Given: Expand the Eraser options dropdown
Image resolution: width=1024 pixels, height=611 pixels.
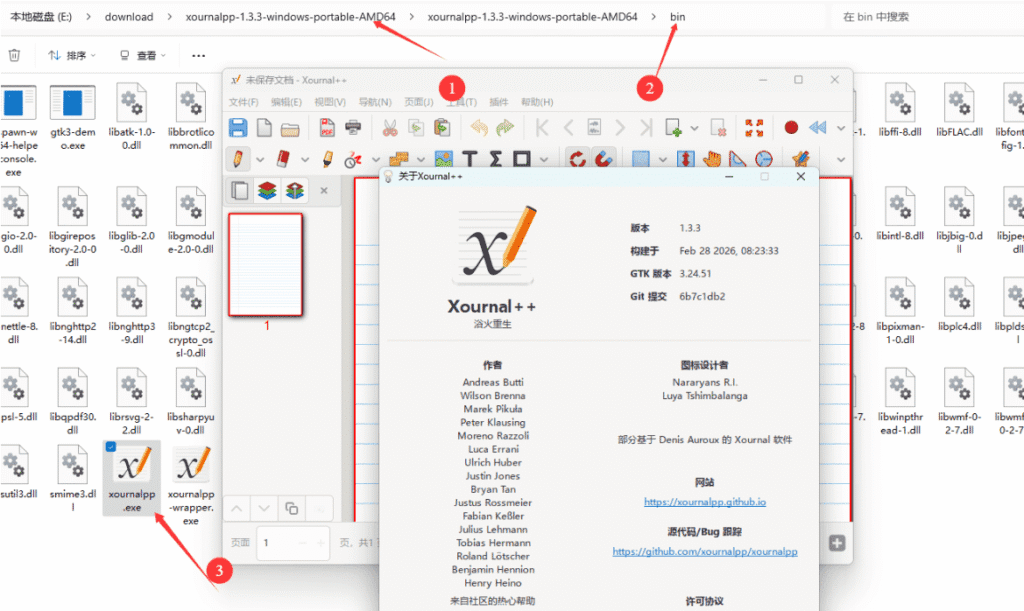Looking at the screenshot, I should [x=304, y=159].
